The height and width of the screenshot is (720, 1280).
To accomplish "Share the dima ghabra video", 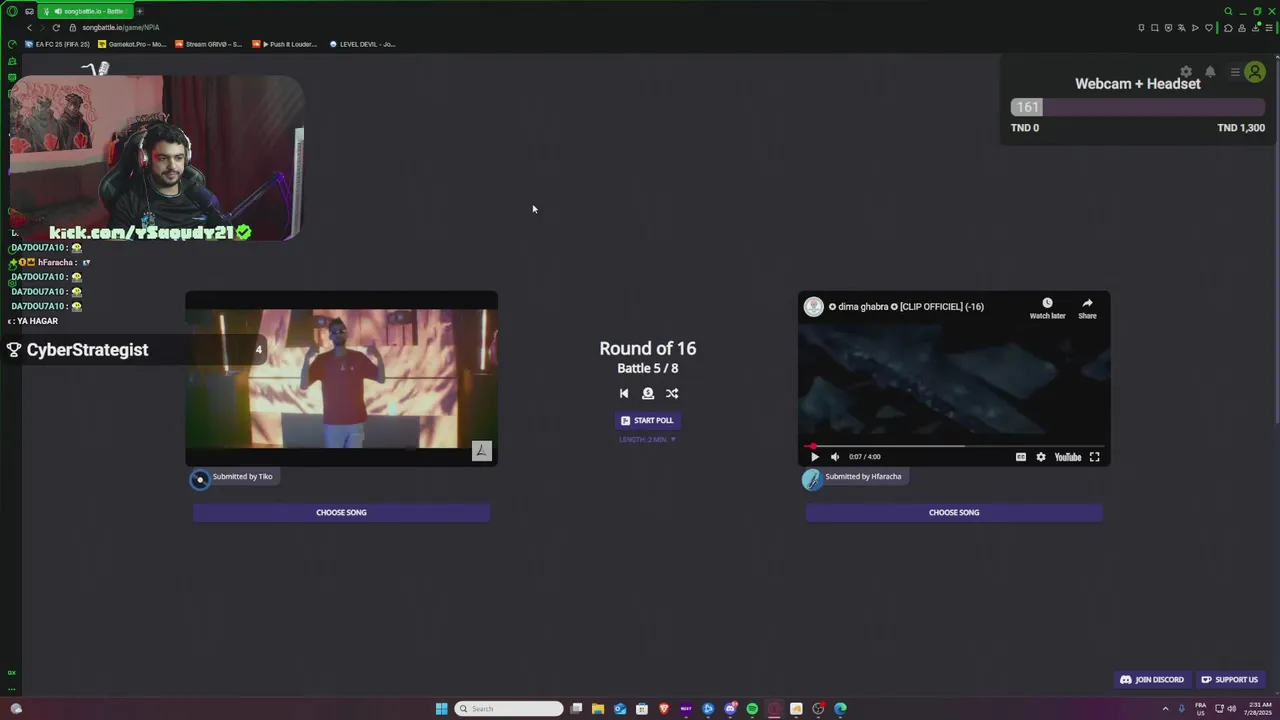I will [x=1087, y=307].
